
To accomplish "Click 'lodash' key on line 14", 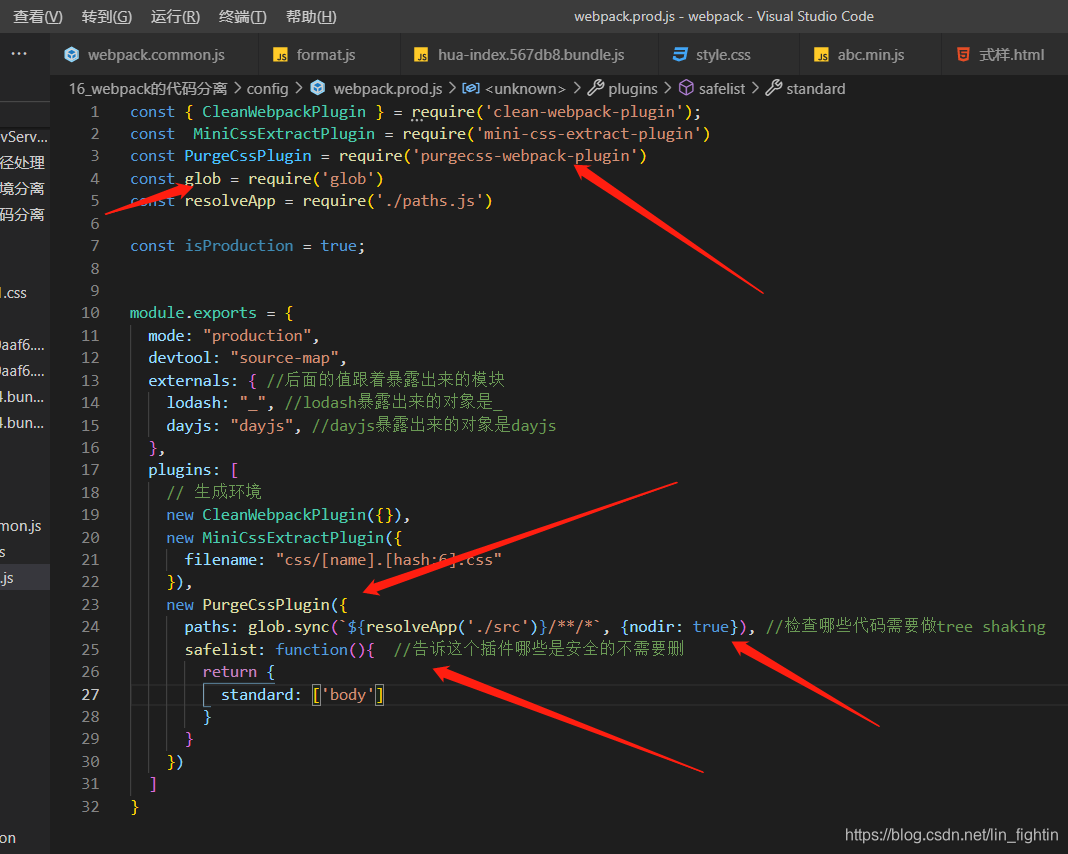I will pyautogui.click(x=193, y=403).
